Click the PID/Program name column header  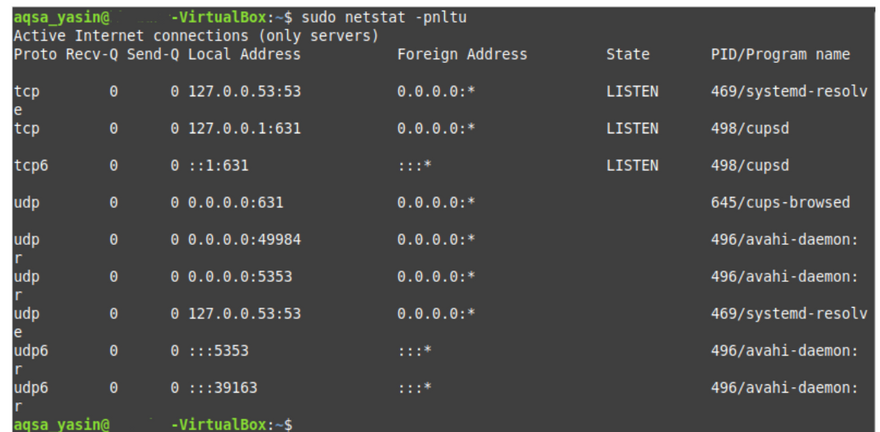tap(780, 54)
